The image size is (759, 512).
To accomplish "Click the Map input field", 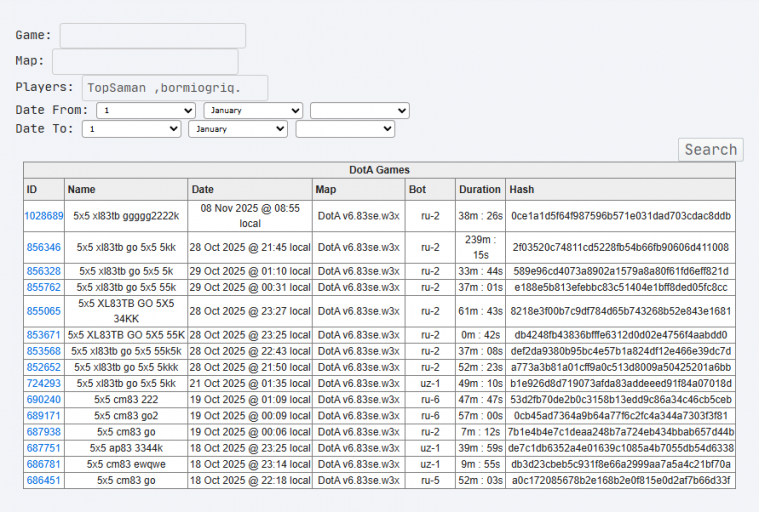I will pyautogui.click(x=145, y=61).
